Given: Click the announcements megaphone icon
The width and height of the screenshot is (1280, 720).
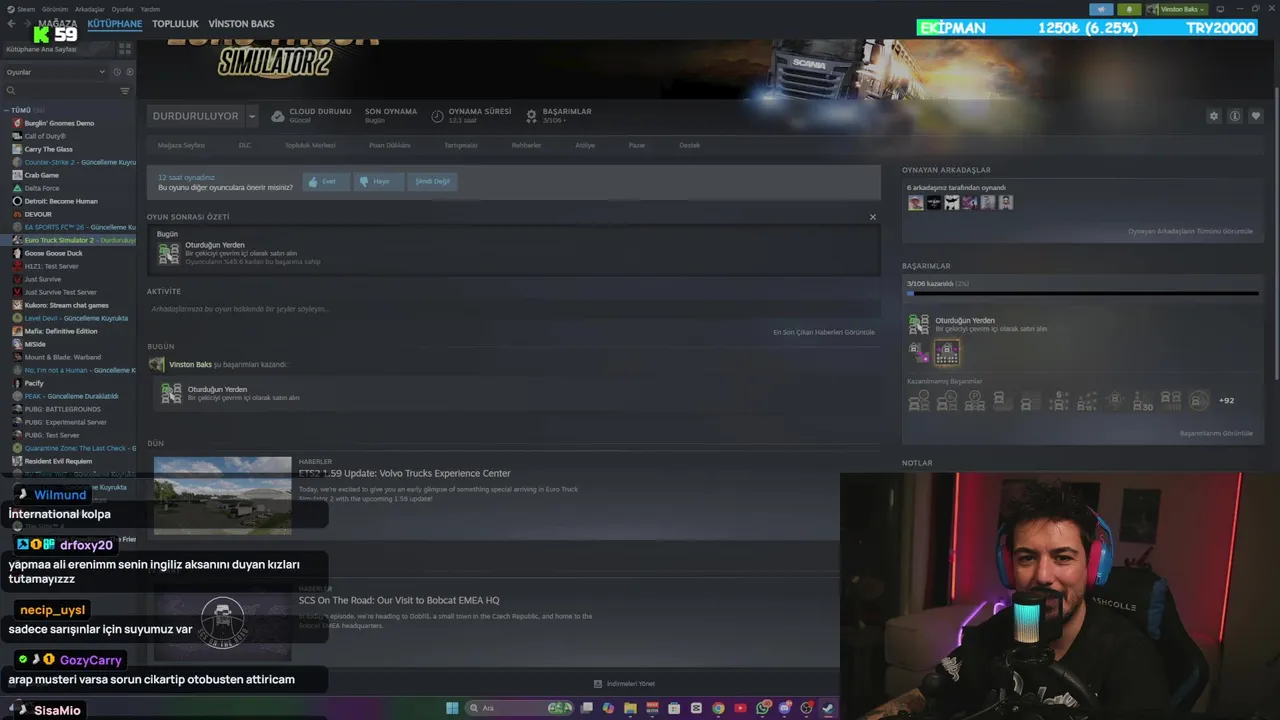Looking at the screenshot, I should pyautogui.click(x=1102, y=9).
